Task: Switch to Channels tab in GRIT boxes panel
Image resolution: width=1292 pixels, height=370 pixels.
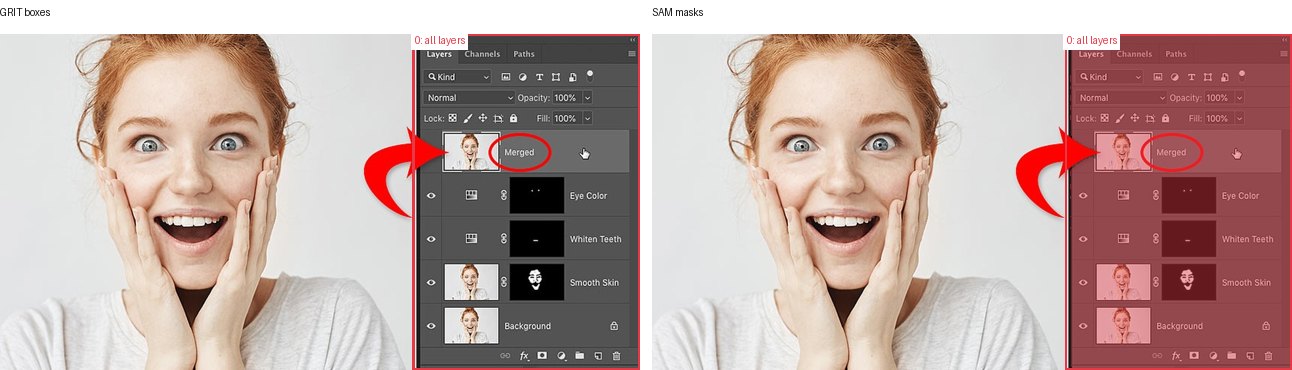Action: [482, 54]
